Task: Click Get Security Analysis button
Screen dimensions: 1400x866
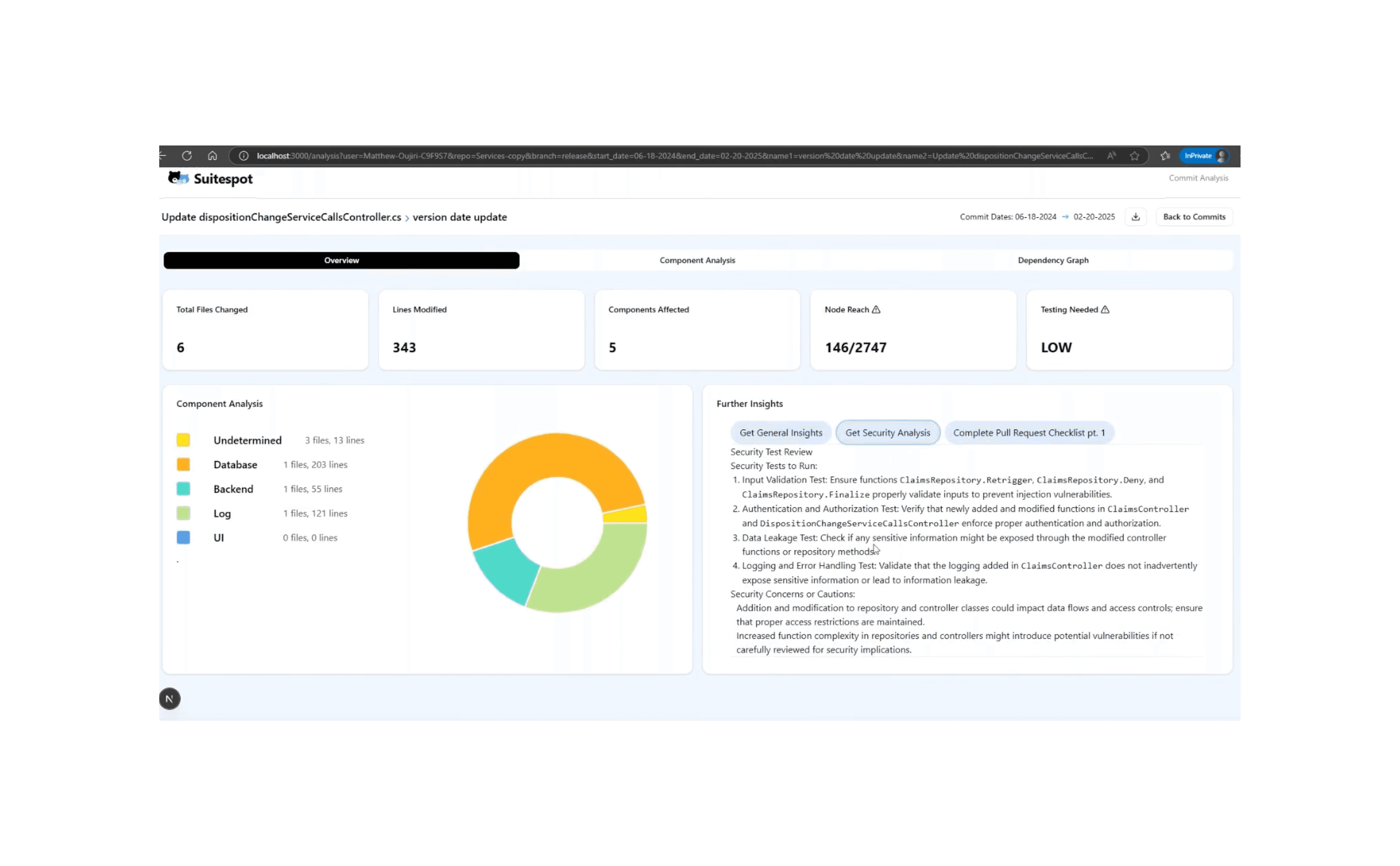Action: point(887,432)
